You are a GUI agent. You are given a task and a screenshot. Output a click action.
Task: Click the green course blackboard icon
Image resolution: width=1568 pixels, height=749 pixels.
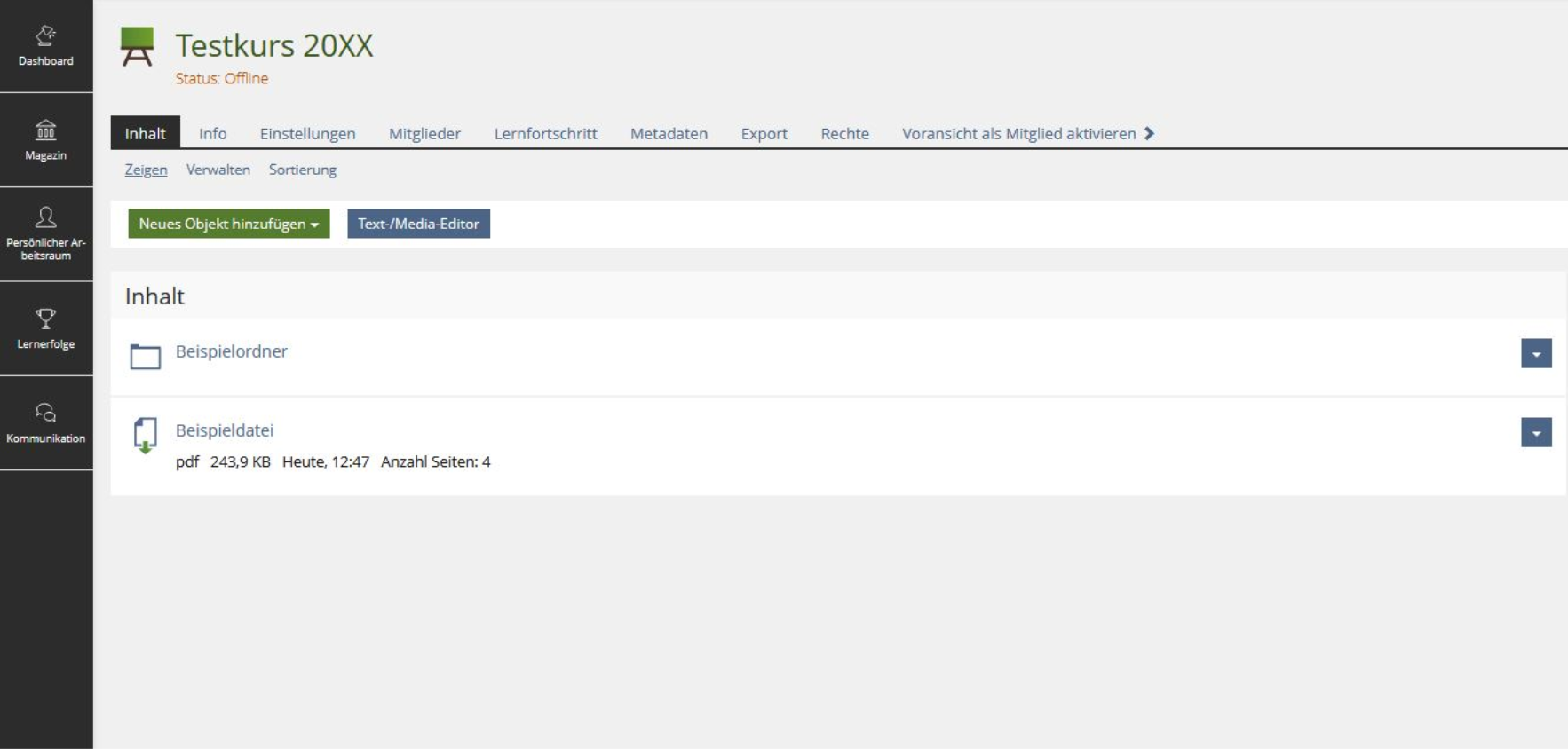click(x=137, y=47)
